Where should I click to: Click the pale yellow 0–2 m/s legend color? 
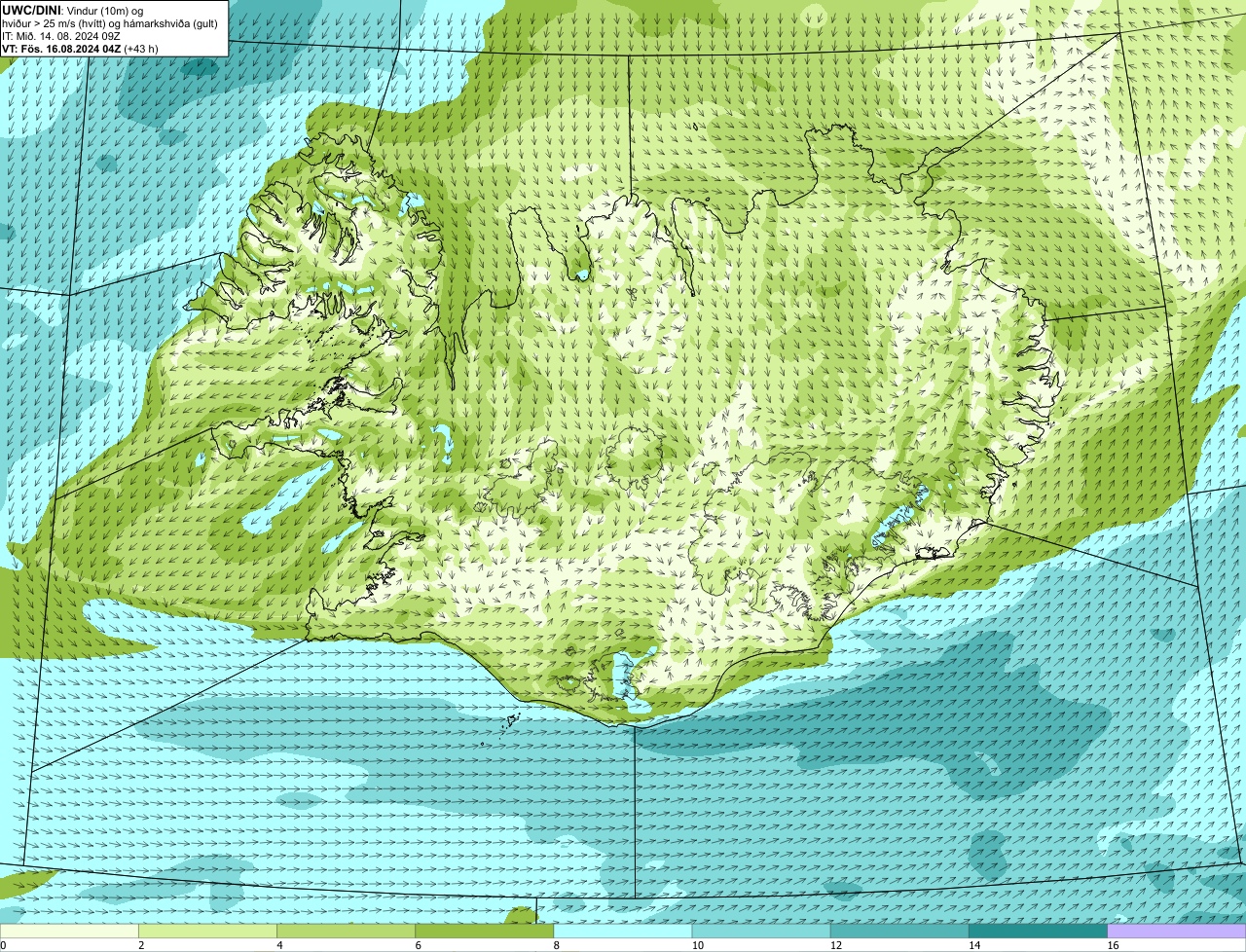69,931
